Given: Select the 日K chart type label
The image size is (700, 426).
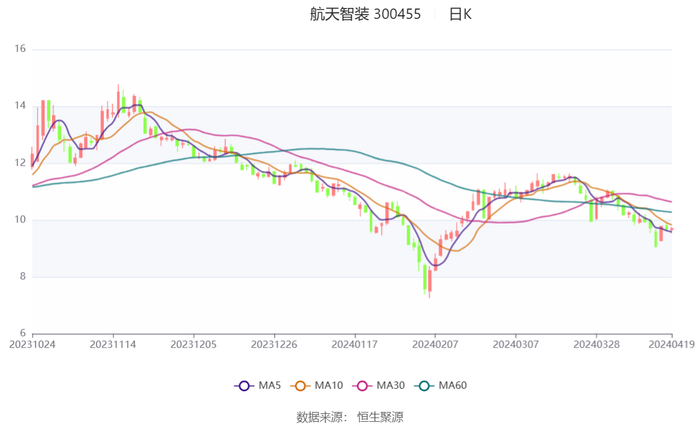Looking at the screenshot, I should pyautogui.click(x=460, y=14).
